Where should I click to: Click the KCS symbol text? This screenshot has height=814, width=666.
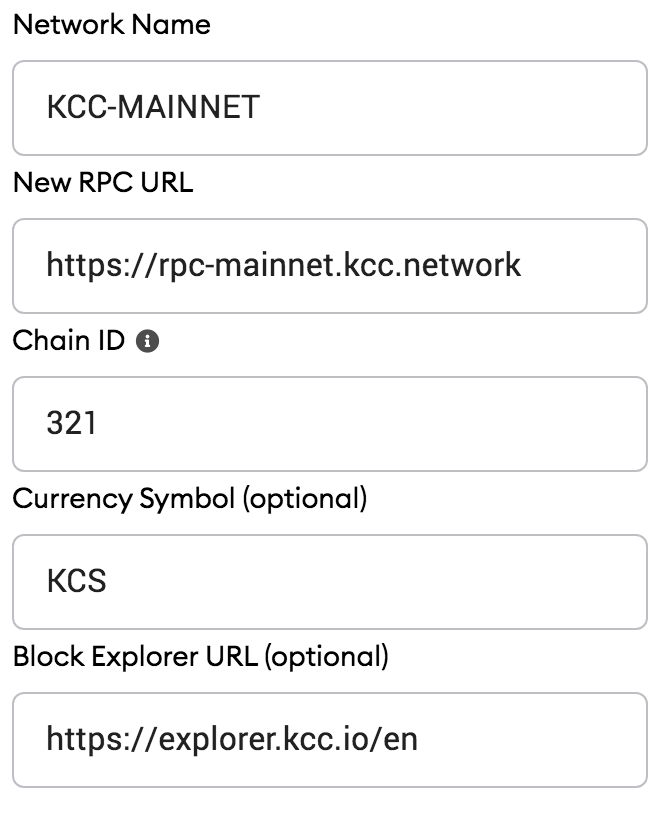(x=76, y=582)
